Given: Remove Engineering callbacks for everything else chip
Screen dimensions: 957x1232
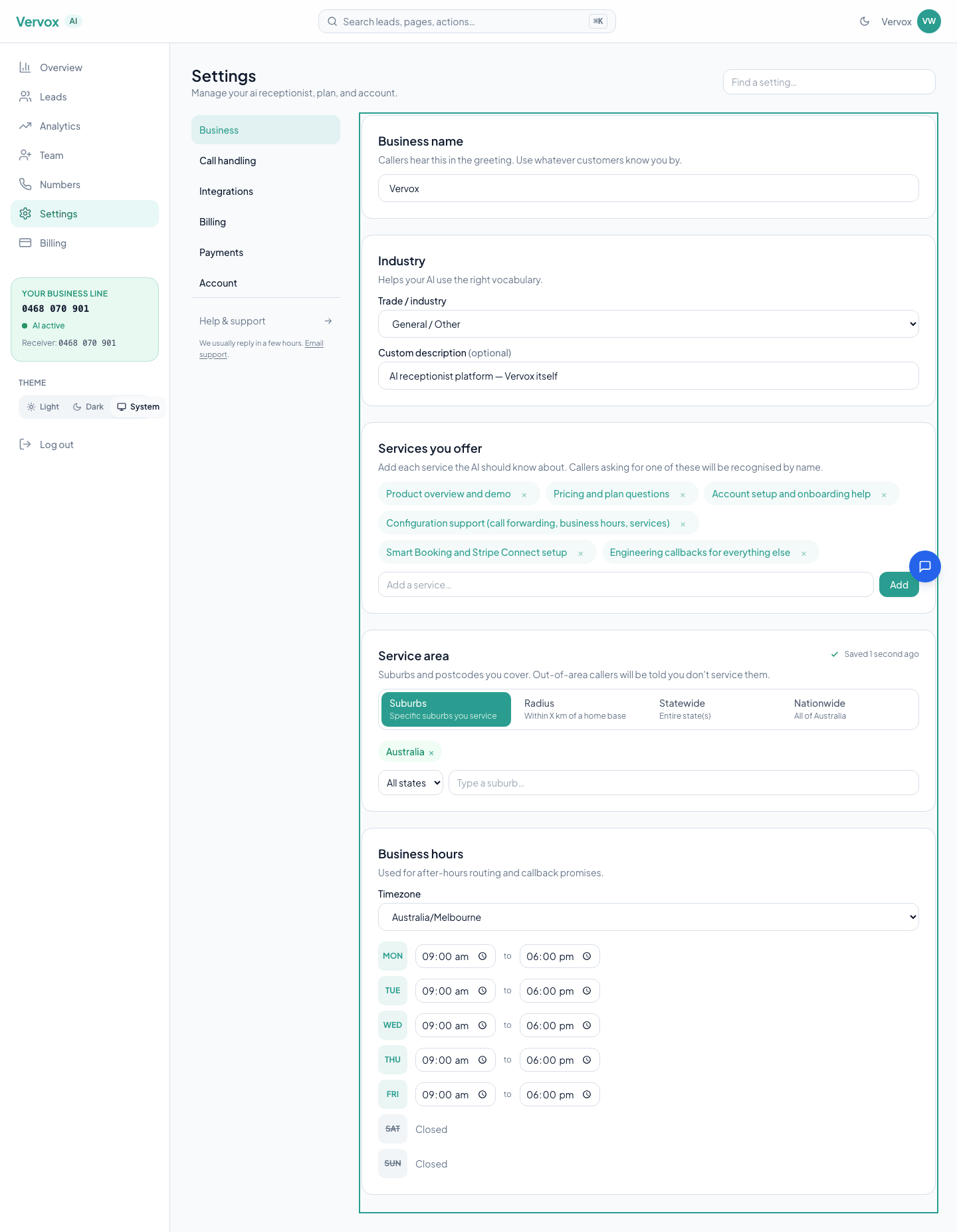Looking at the screenshot, I should (803, 553).
